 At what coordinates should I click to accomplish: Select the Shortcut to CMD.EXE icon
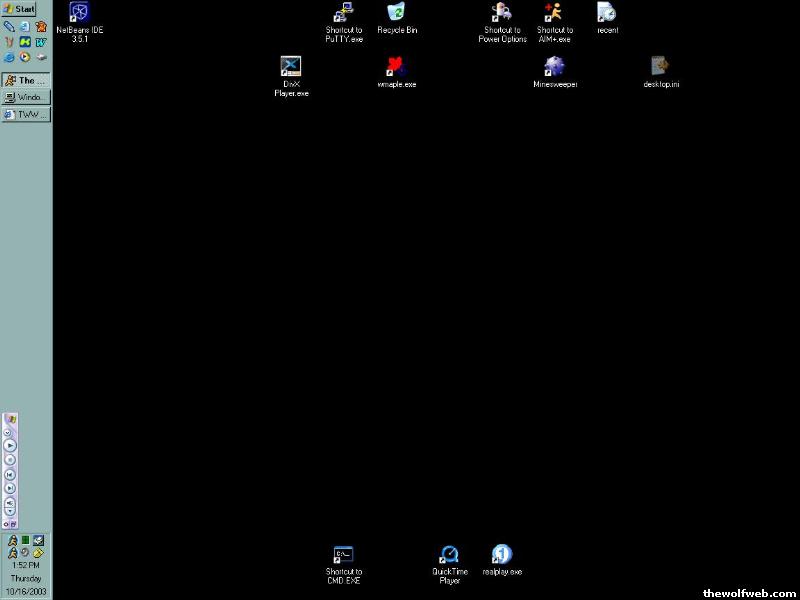(x=344, y=555)
